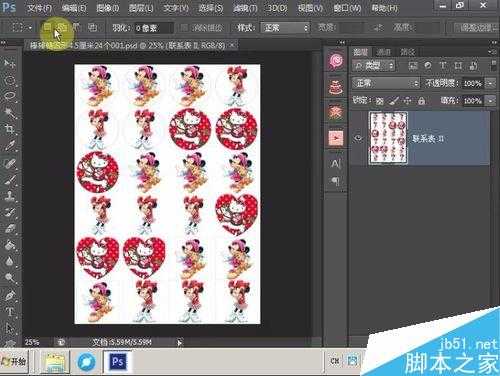Open the 3D(D) menu

277,8
